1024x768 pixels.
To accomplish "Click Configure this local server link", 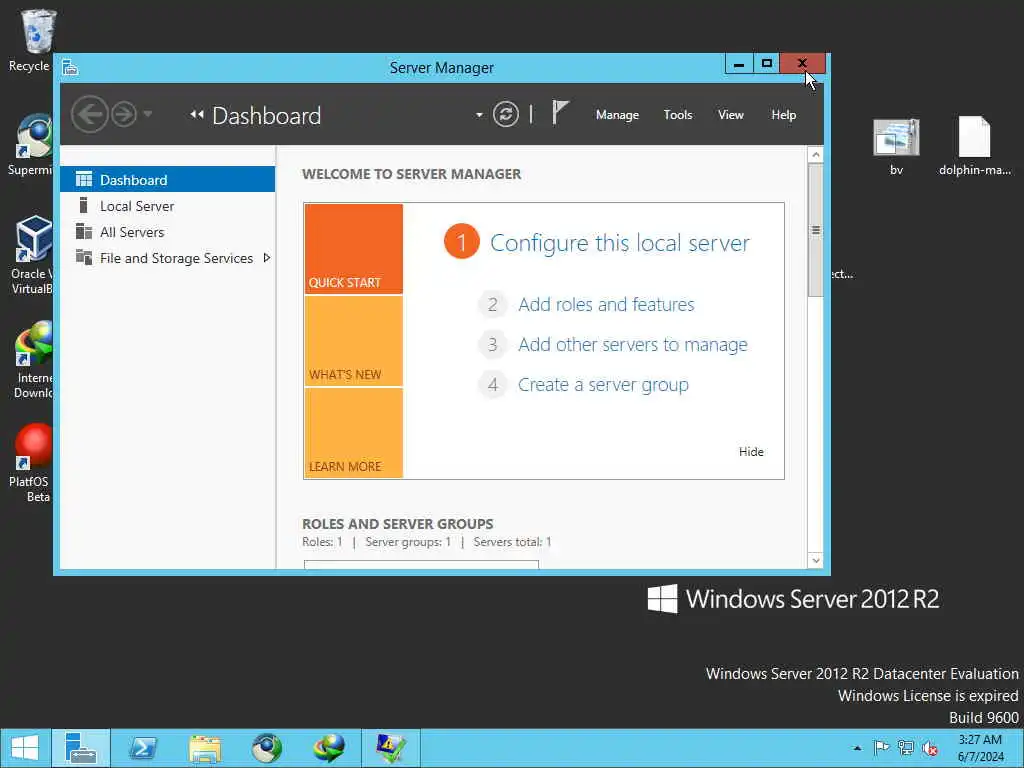I will click(x=620, y=243).
